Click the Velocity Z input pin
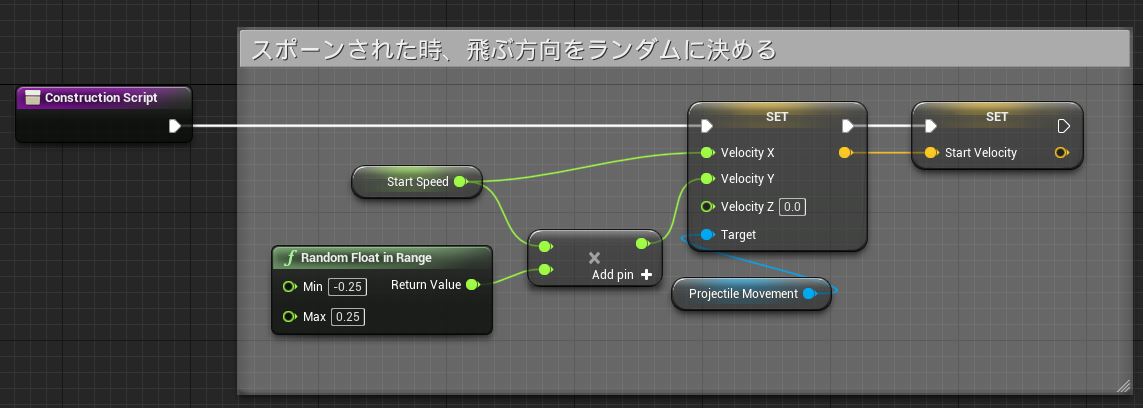The width and height of the screenshot is (1143, 408). click(x=706, y=207)
